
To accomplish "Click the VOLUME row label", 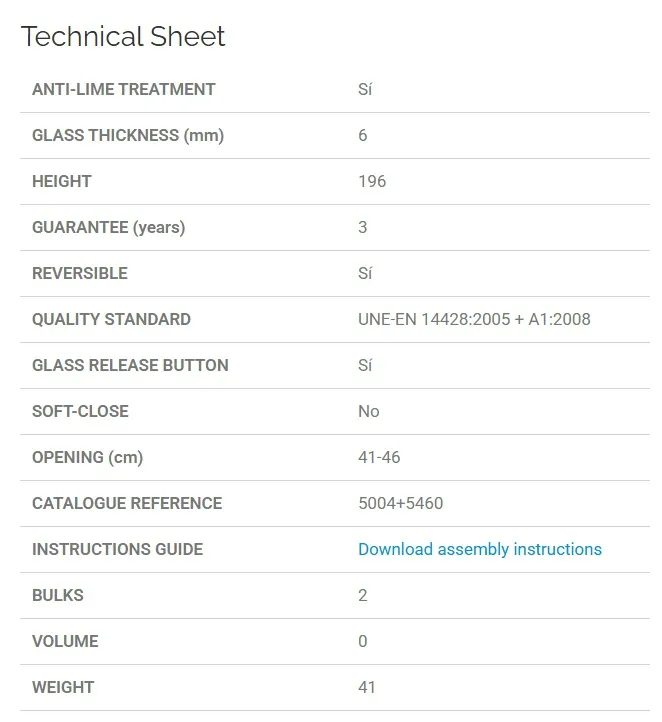I will [65, 641].
